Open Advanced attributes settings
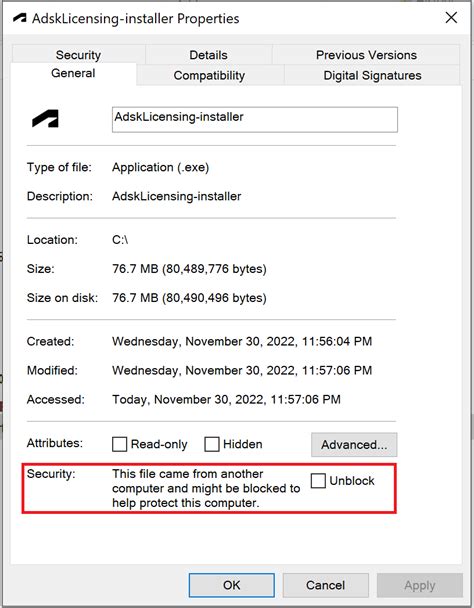Viewport: 474px width, 608px height. point(354,444)
